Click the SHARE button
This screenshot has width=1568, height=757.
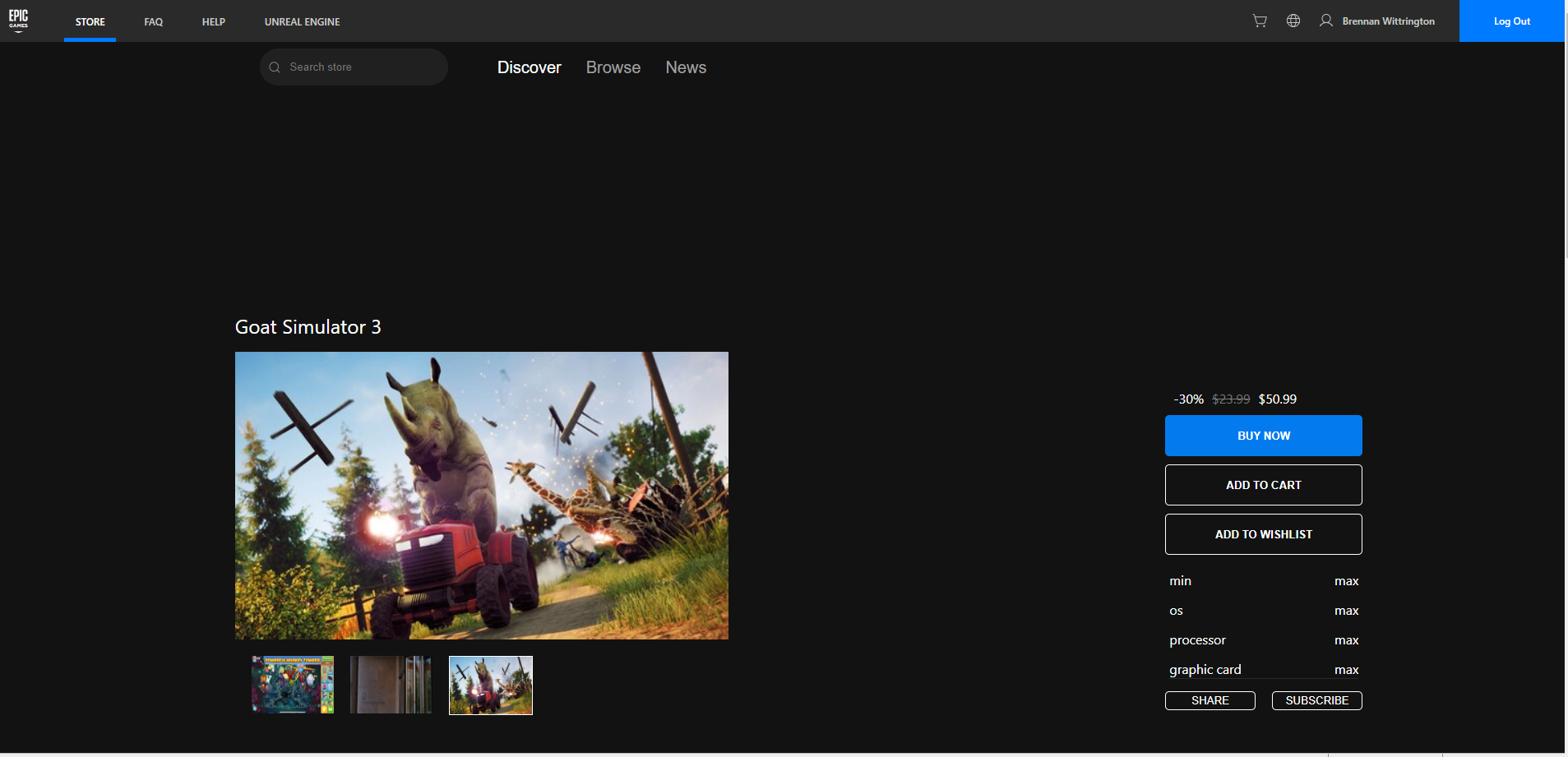pos(1210,700)
